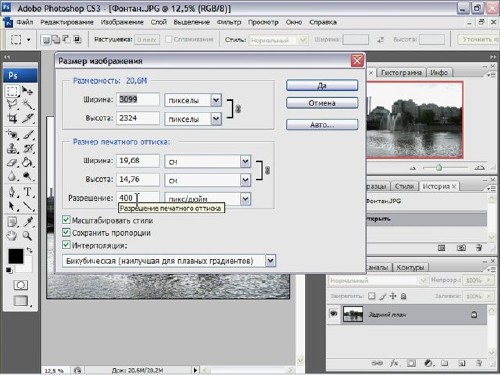
Task: Click the new snapshot camera icon in History
Action: point(461,248)
